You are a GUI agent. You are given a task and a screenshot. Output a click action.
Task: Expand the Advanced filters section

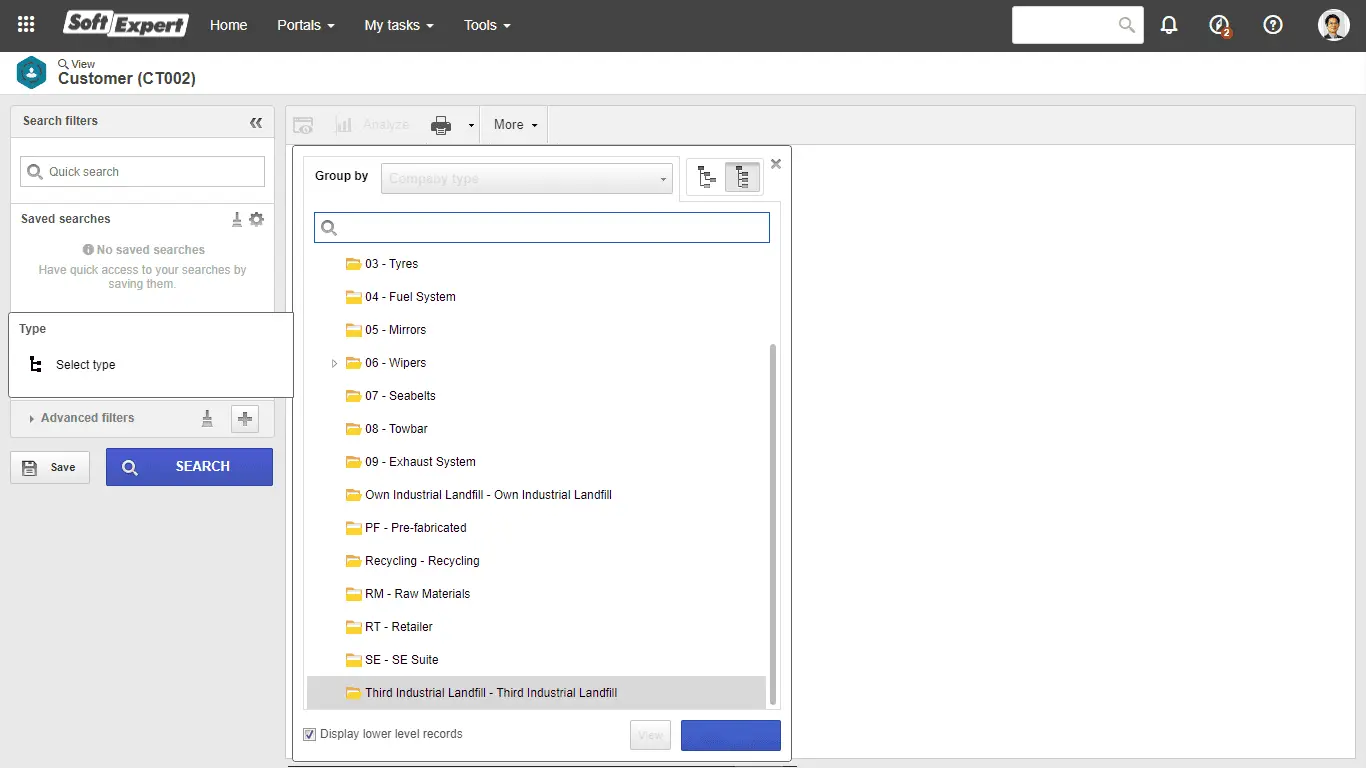tap(80, 418)
